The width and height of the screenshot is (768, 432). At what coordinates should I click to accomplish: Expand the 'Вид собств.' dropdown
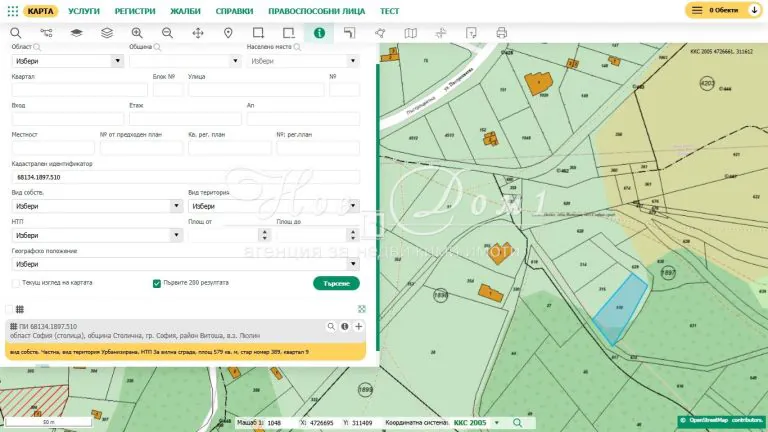(x=96, y=206)
